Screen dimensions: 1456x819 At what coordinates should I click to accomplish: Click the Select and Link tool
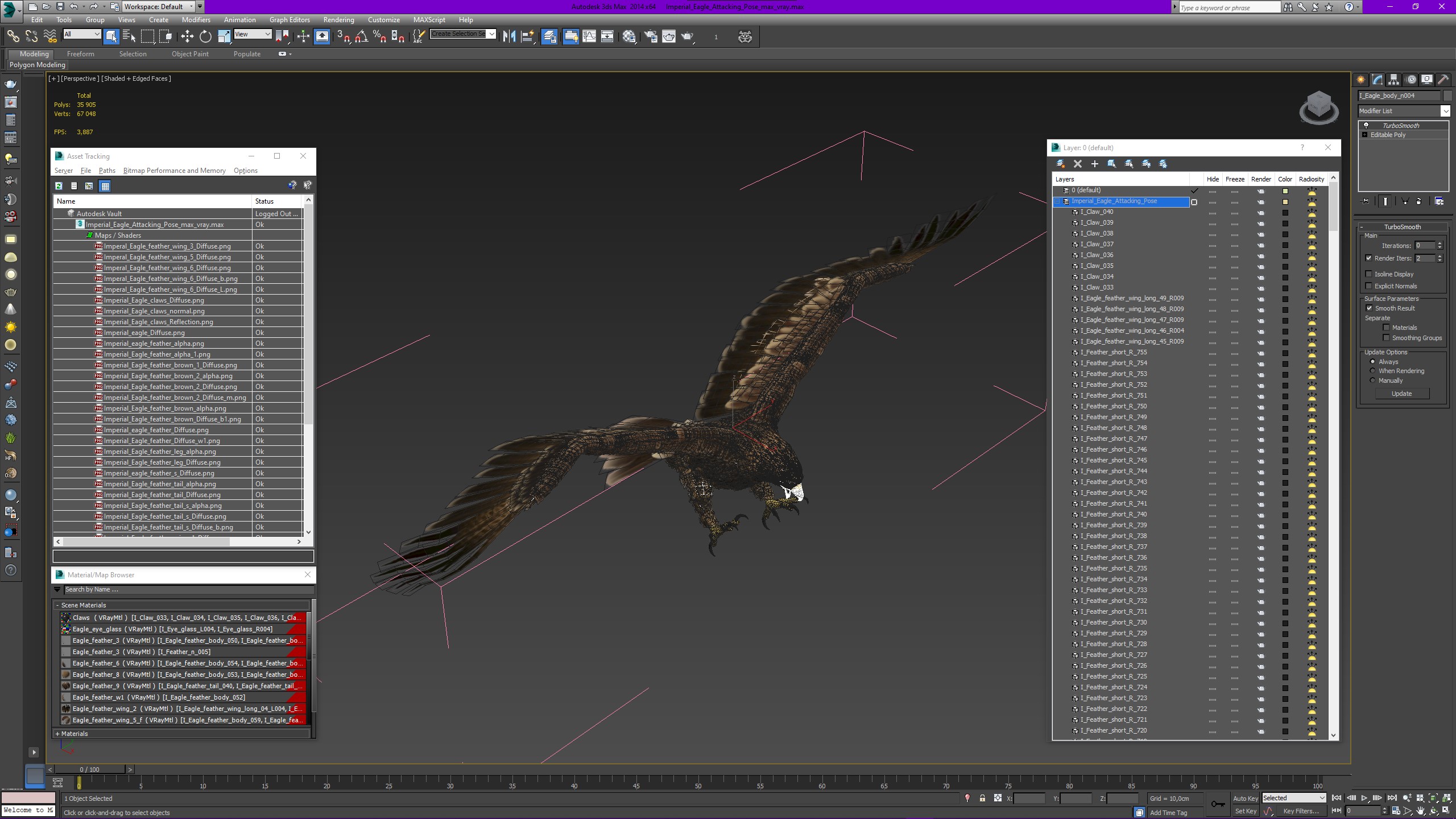13,36
